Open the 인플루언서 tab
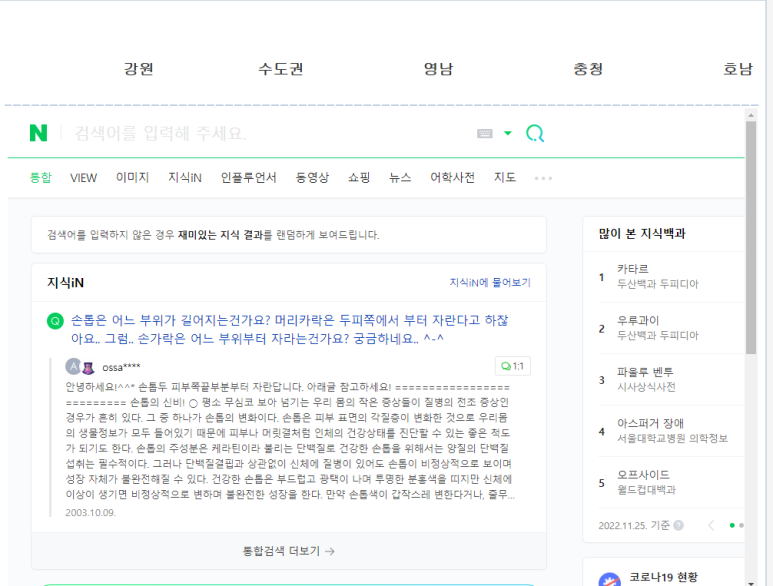 click(248, 177)
